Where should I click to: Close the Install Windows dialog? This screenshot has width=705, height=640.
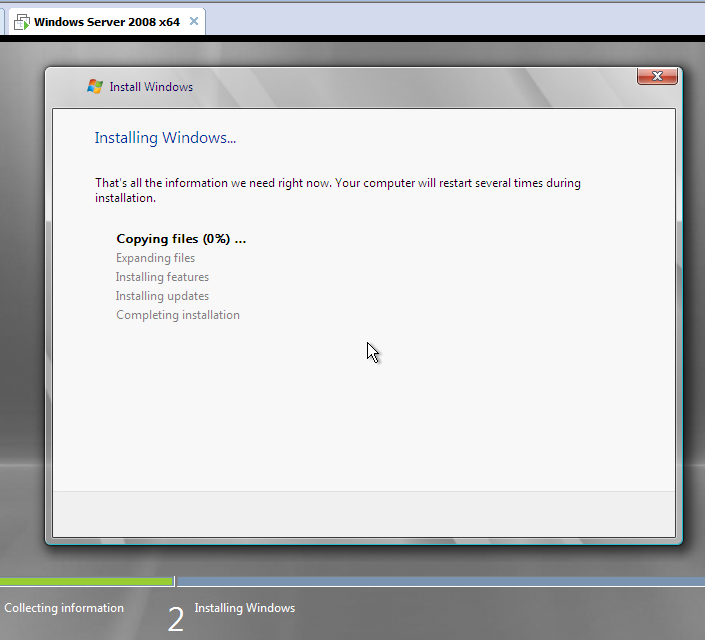tap(657, 76)
